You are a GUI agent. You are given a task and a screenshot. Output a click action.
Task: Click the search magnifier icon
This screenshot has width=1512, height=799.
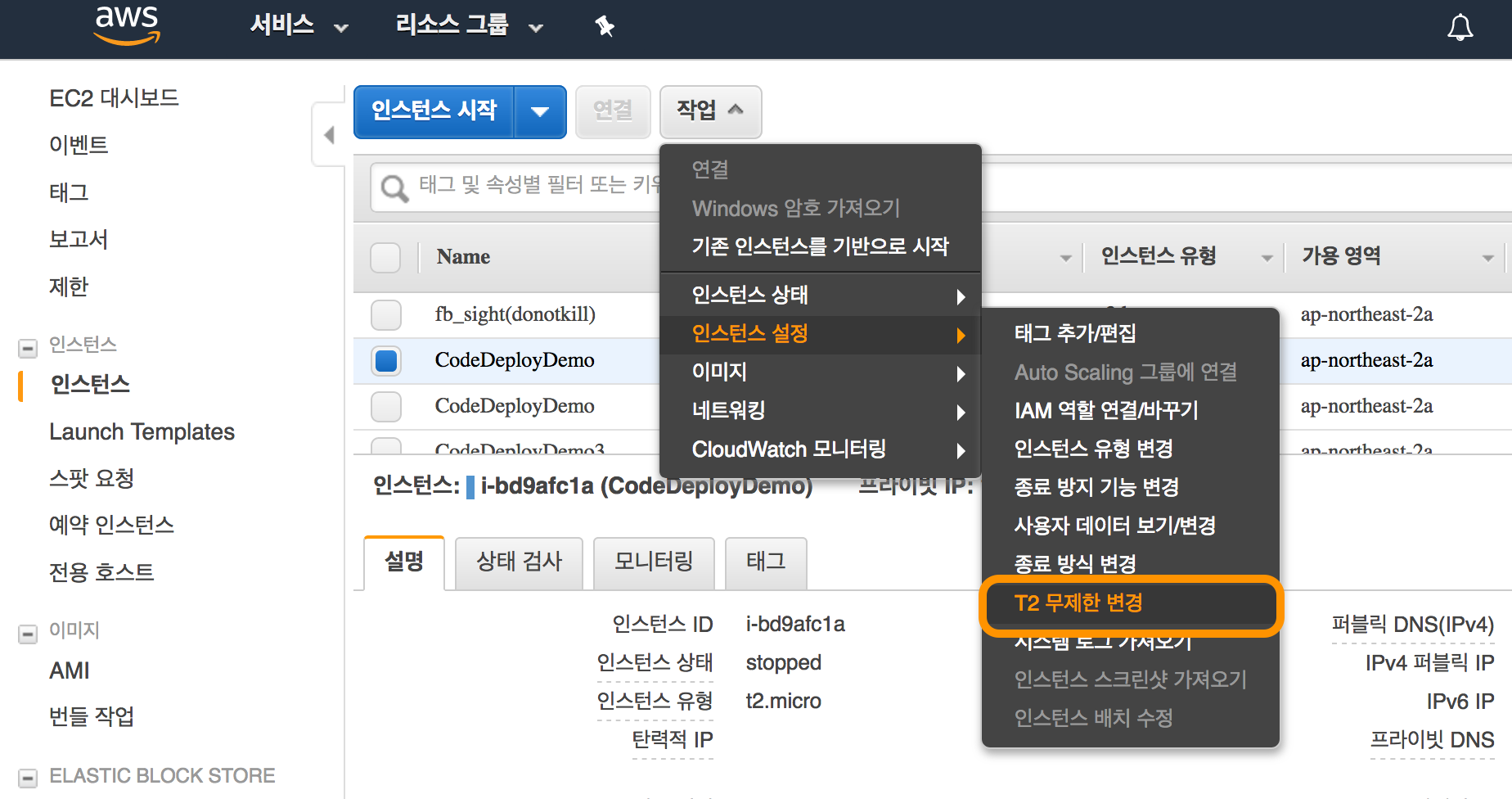click(394, 188)
